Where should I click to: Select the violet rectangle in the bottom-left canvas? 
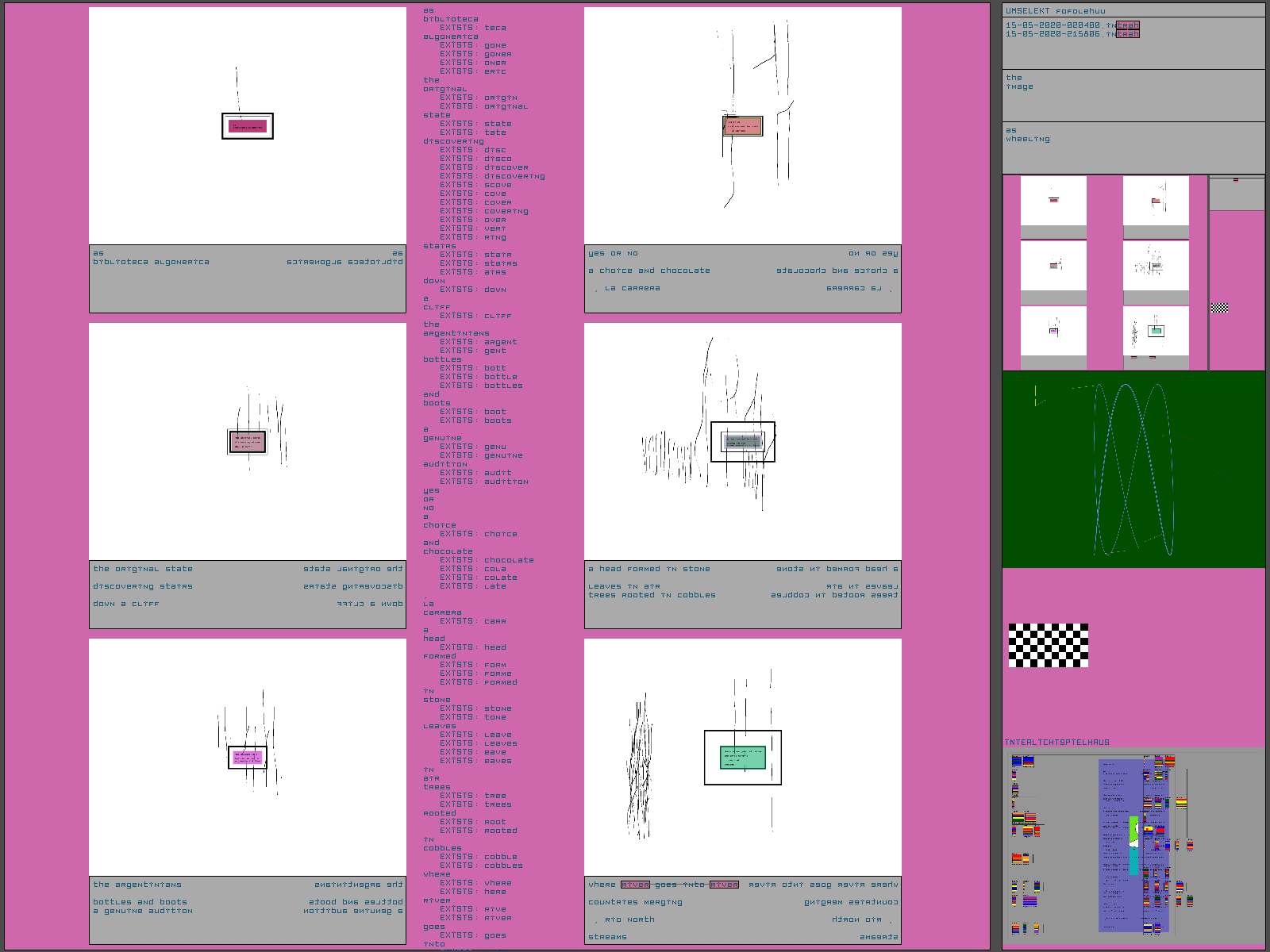coord(248,758)
